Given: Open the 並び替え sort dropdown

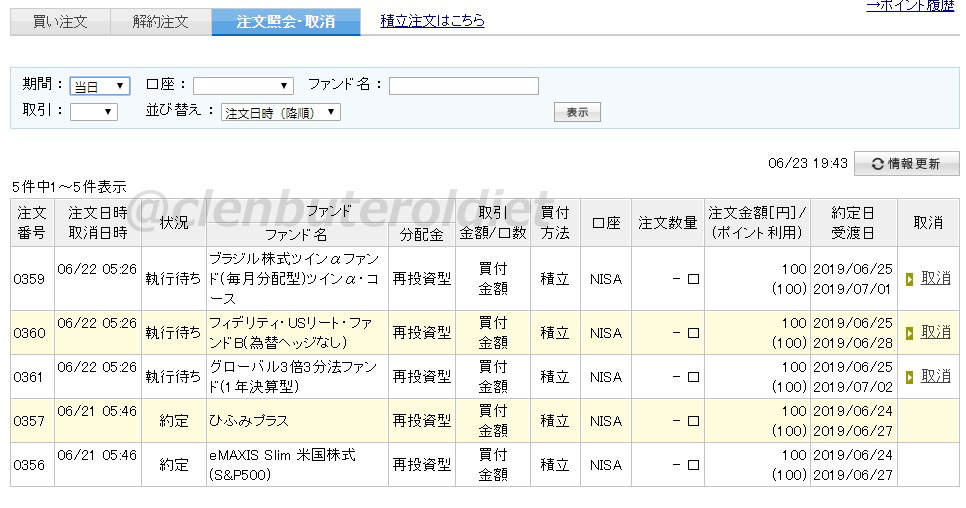Looking at the screenshot, I should tap(280, 113).
